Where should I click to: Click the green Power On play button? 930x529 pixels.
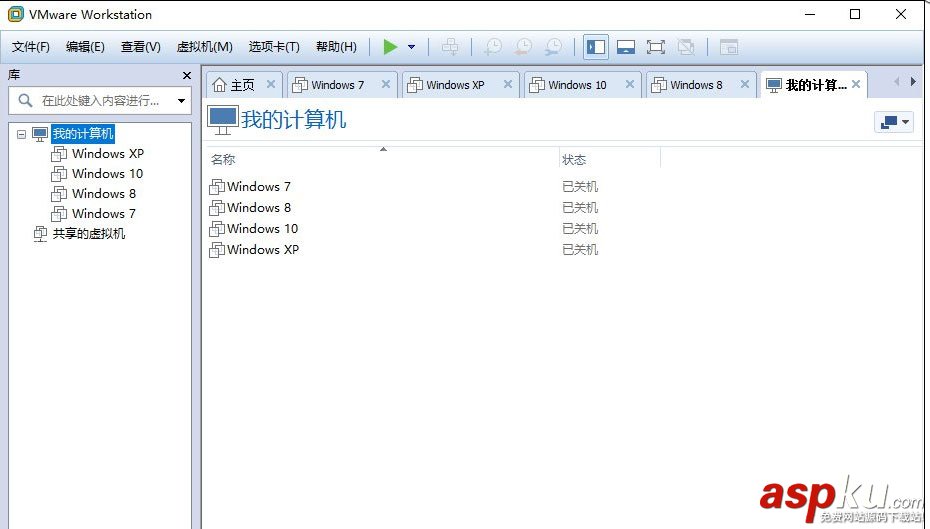coord(390,47)
